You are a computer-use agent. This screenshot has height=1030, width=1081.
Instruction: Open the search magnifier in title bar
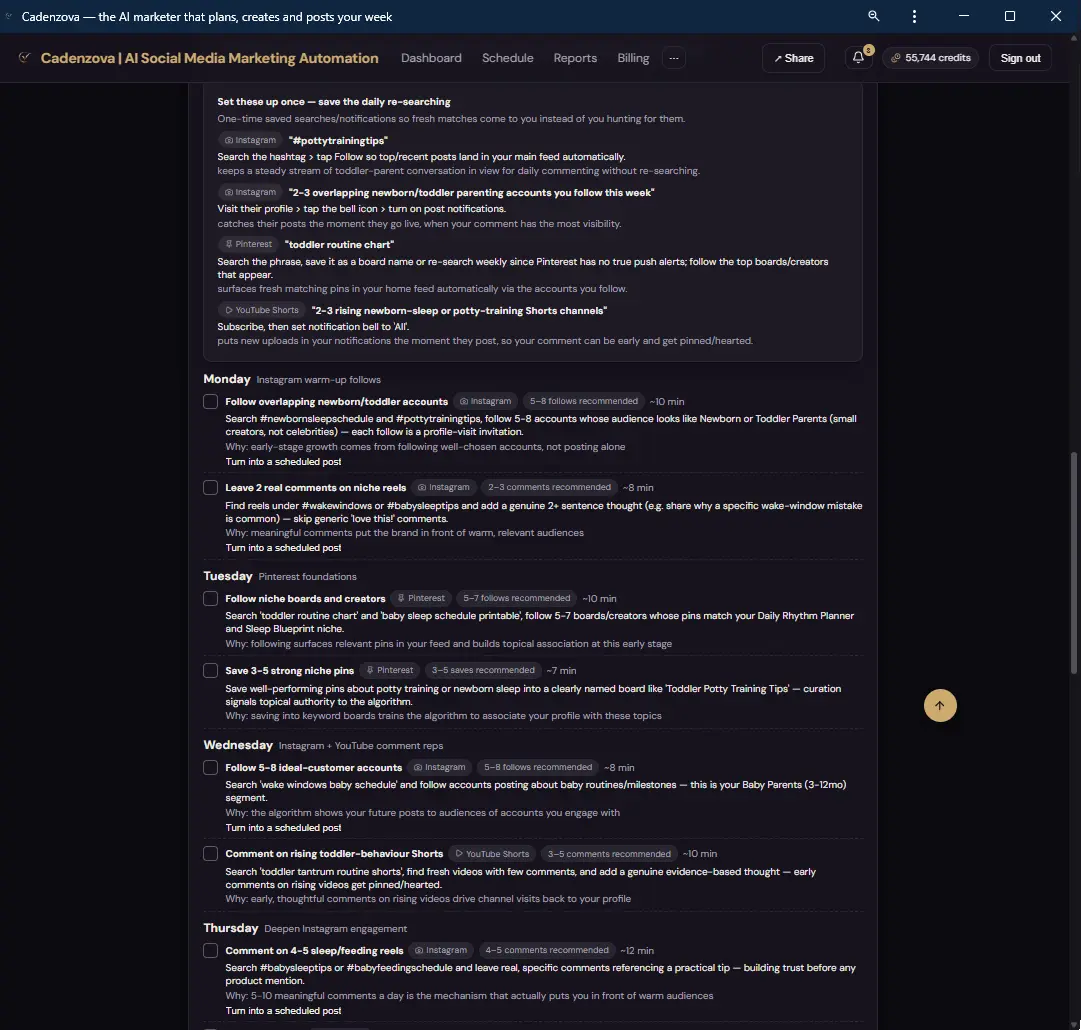pos(873,16)
